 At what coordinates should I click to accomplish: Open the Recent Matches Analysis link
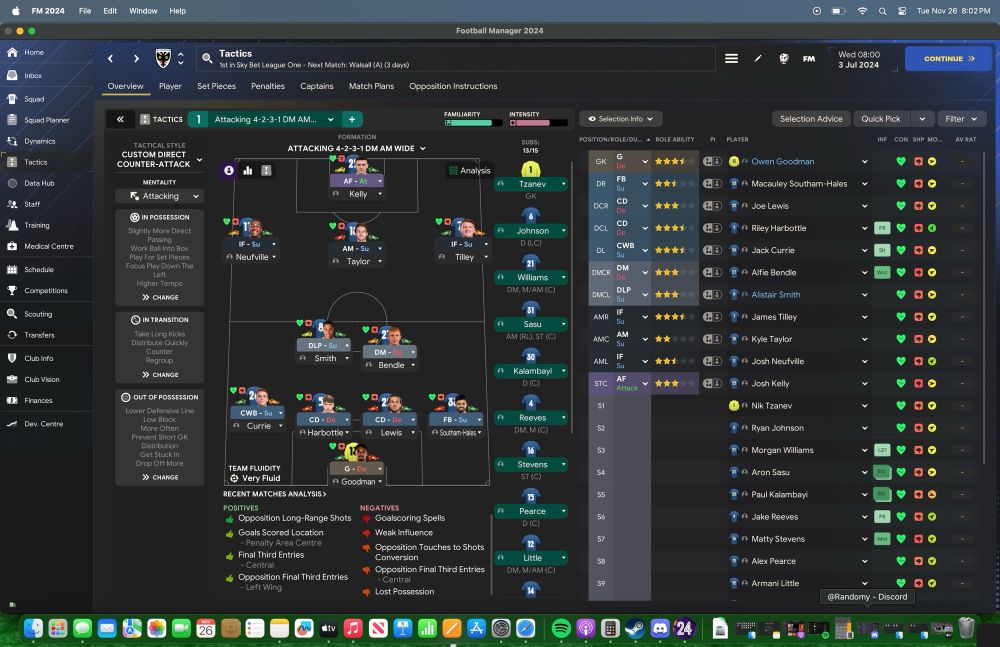(x=274, y=494)
